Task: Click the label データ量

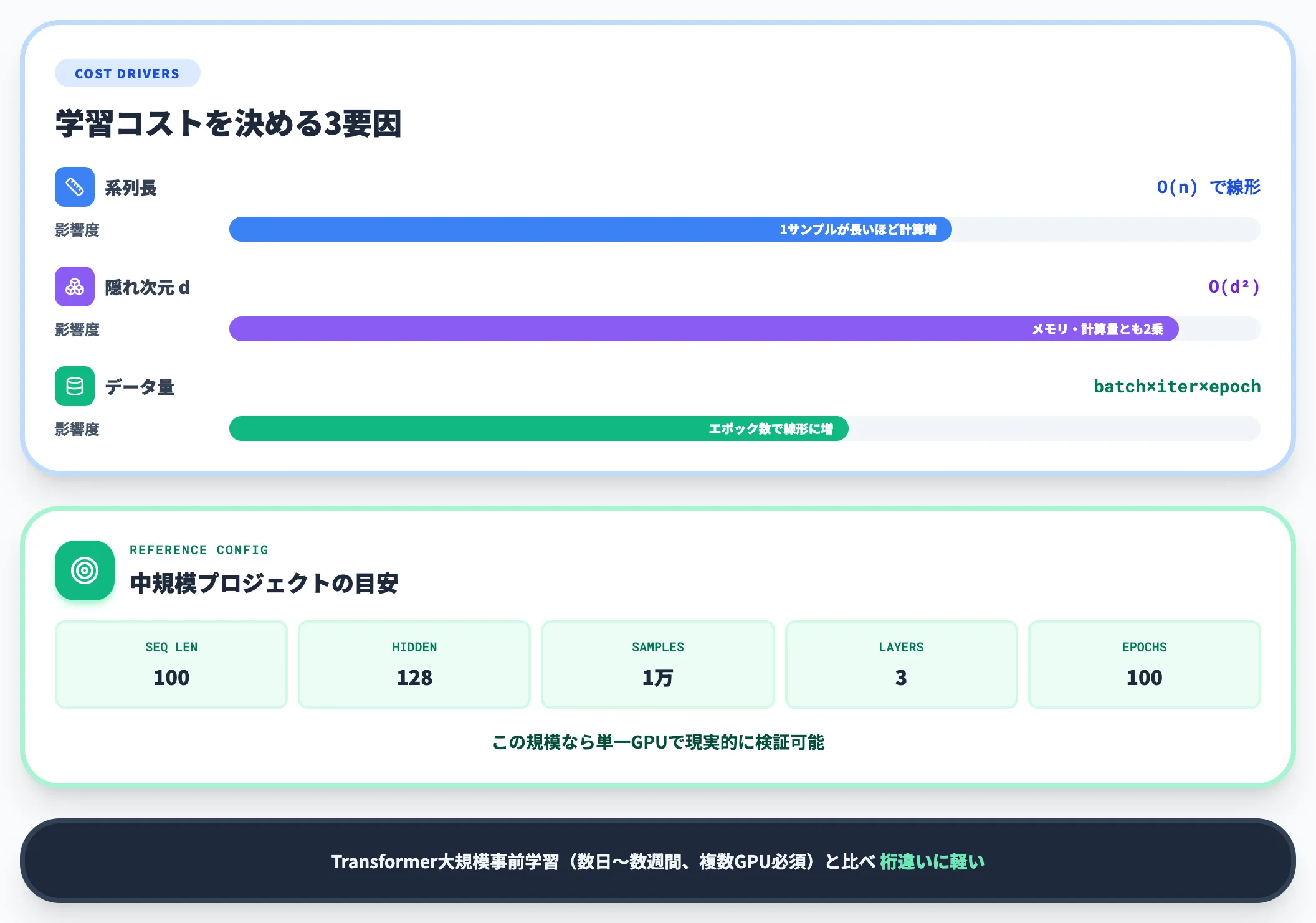Action: [x=140, y=387]
